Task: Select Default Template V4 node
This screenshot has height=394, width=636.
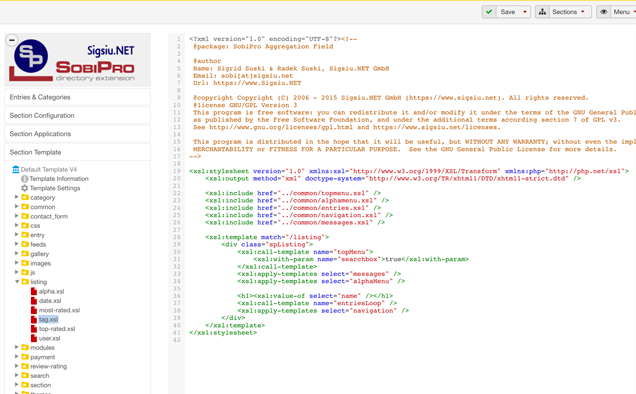Action: tap(49, 170)
